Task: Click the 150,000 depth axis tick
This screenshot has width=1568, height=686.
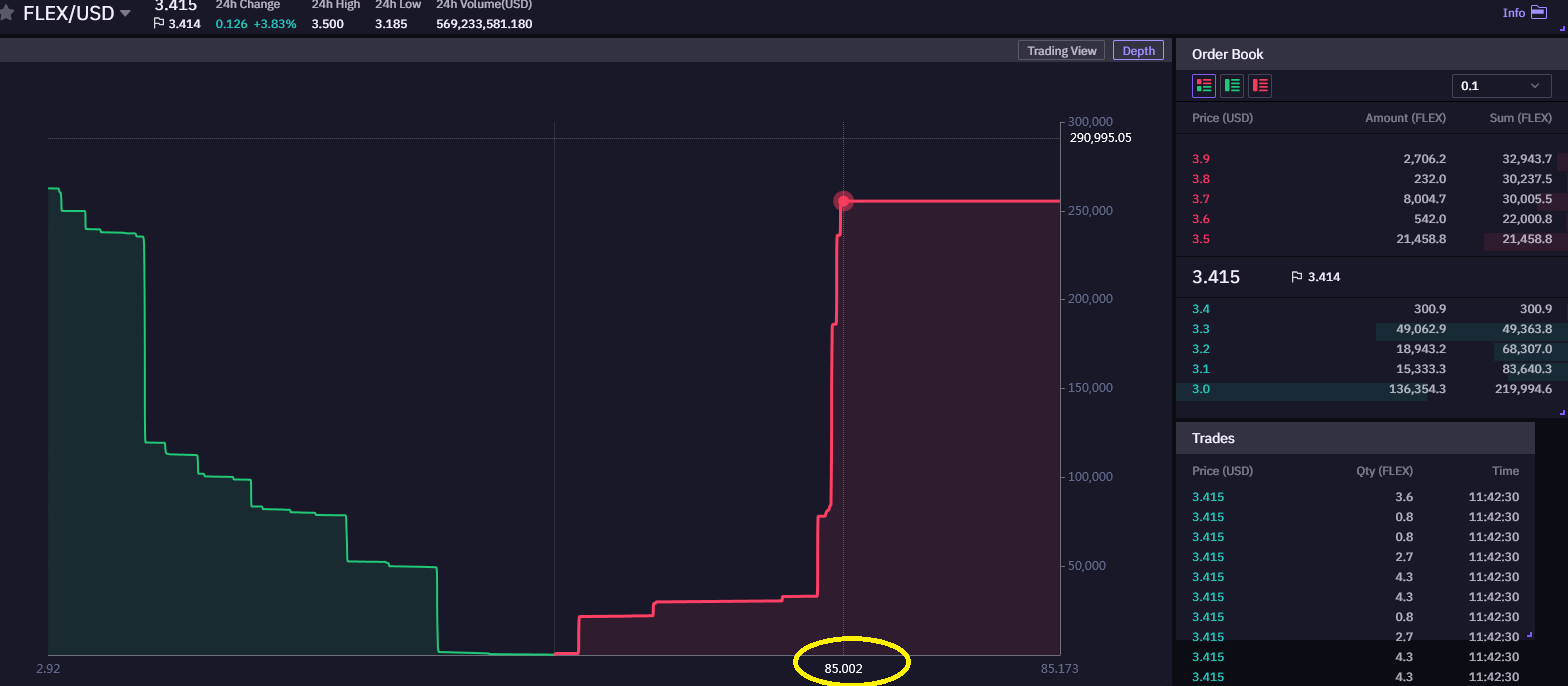Action: pyautogui.click(x=1090, y=388)
